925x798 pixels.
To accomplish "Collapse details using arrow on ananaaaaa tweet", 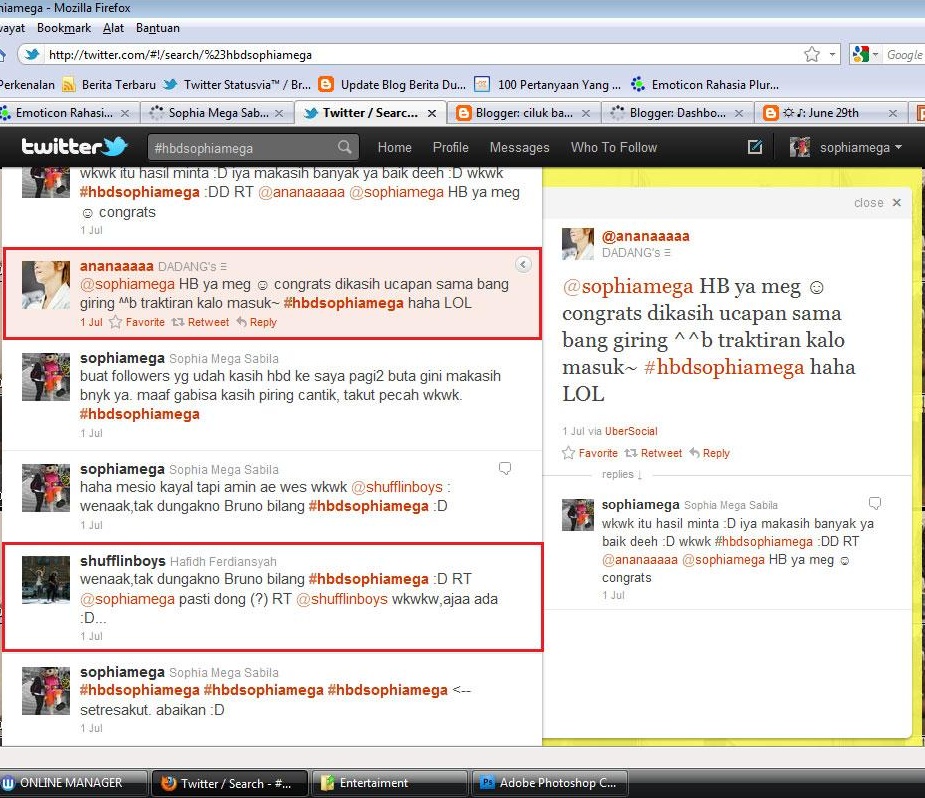I will point(523,264).
